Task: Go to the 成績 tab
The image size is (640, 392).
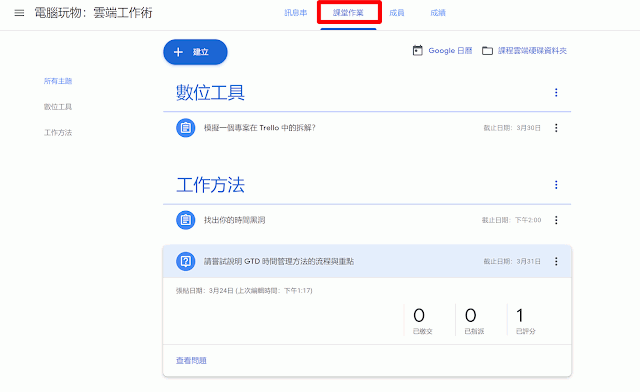Action: (438, 13)
